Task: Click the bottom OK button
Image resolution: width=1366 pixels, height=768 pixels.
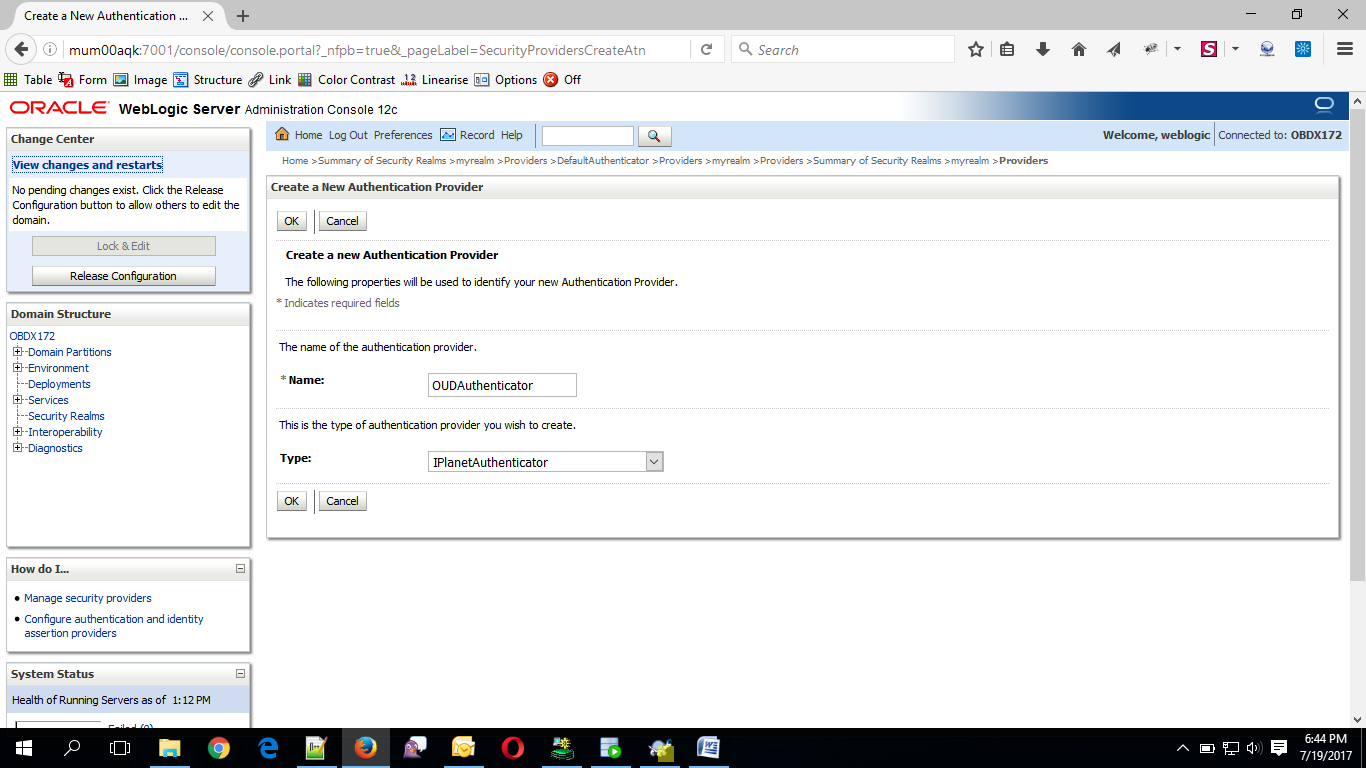Action: coord(291,501)
